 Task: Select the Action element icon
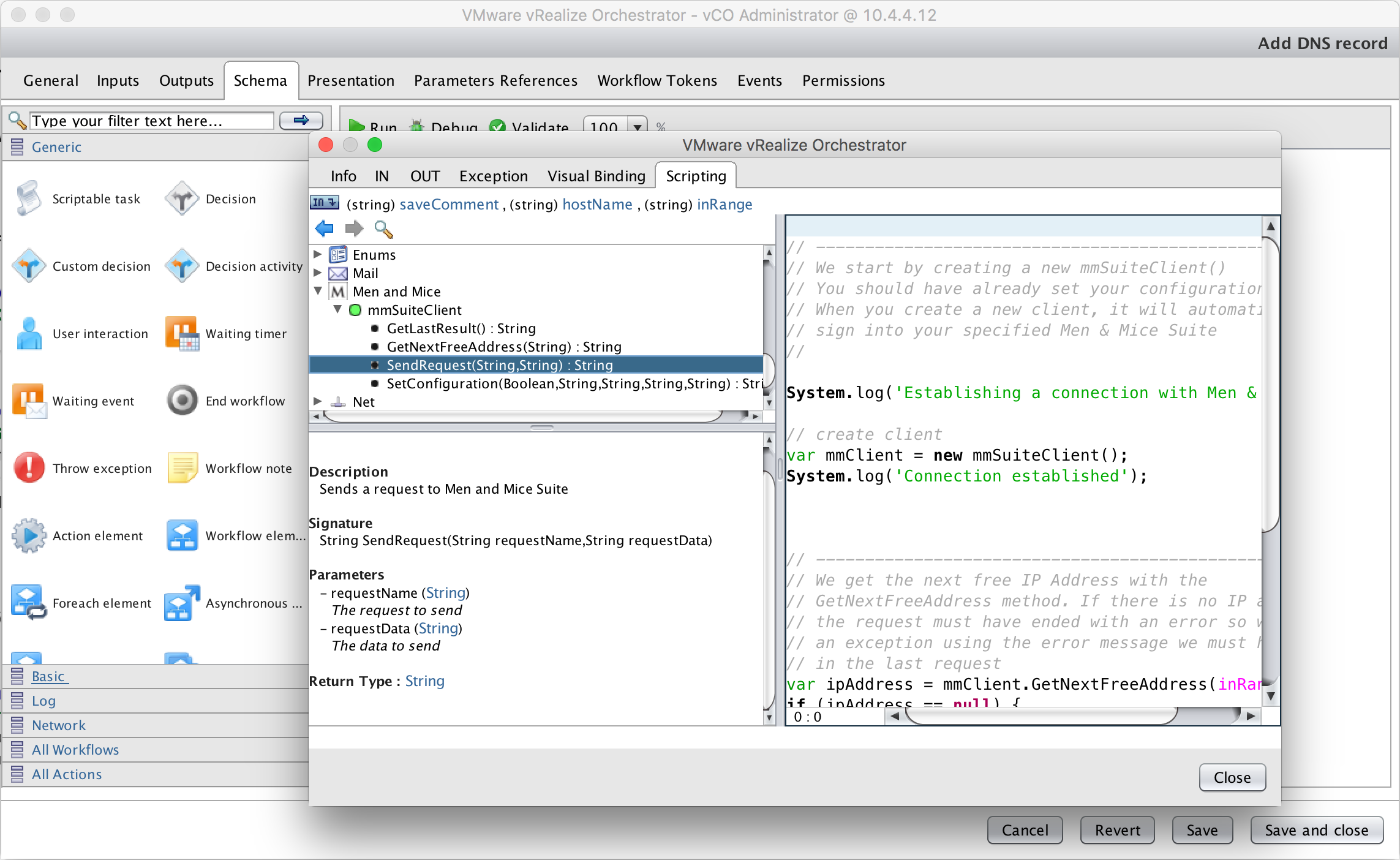pyautogui.click(x=29, y=535)
